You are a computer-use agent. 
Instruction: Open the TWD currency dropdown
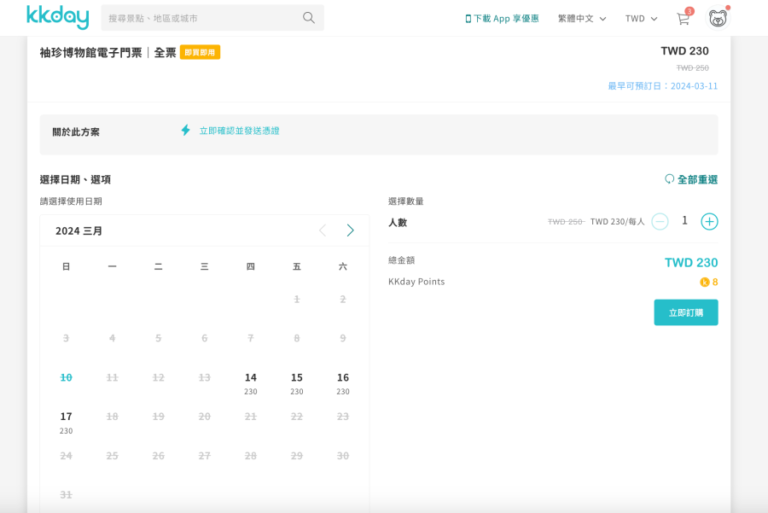(641, 19)
